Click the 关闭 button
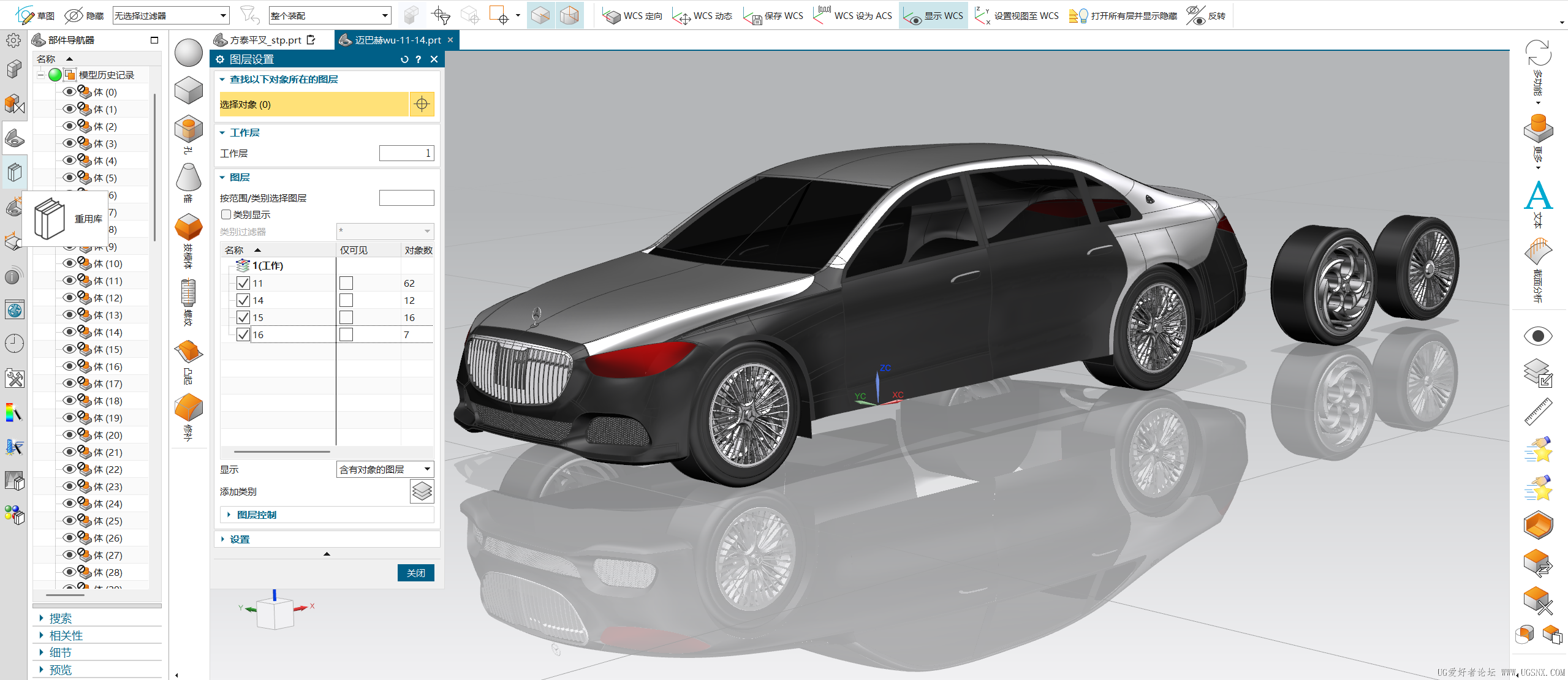The image size is (1568, 680). tap(415, 573)
